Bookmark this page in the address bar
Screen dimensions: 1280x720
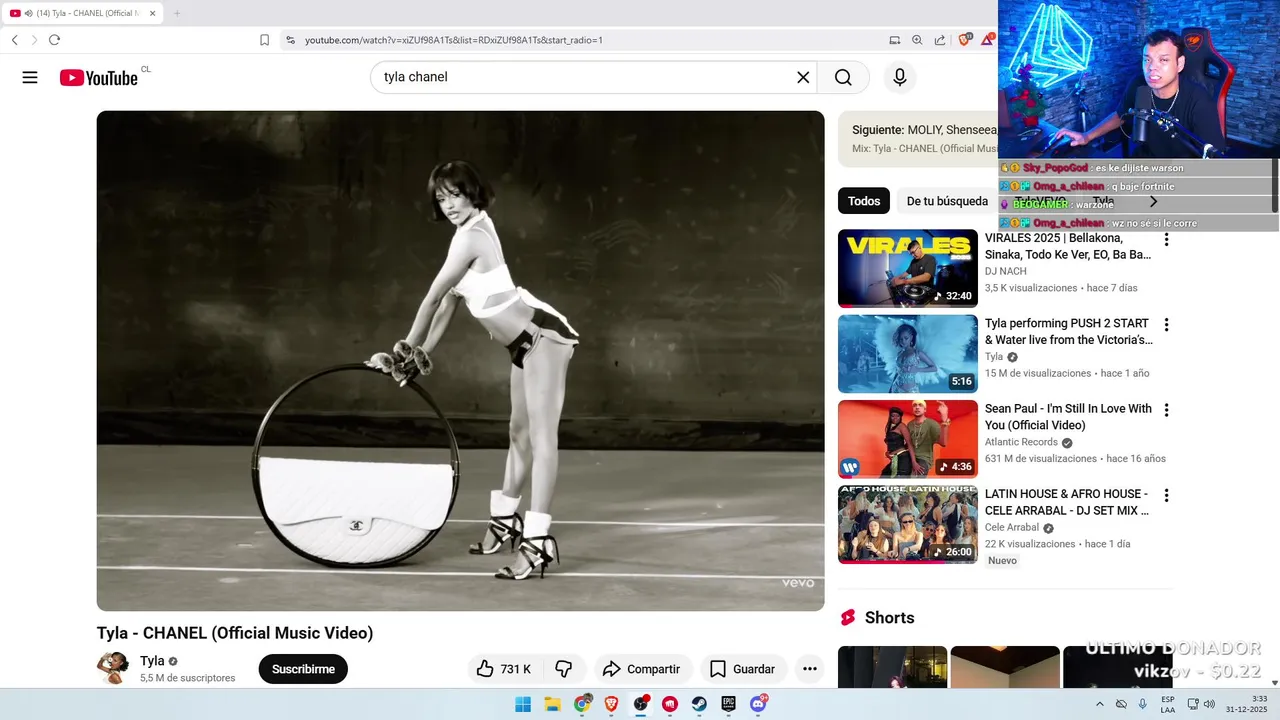264,40
